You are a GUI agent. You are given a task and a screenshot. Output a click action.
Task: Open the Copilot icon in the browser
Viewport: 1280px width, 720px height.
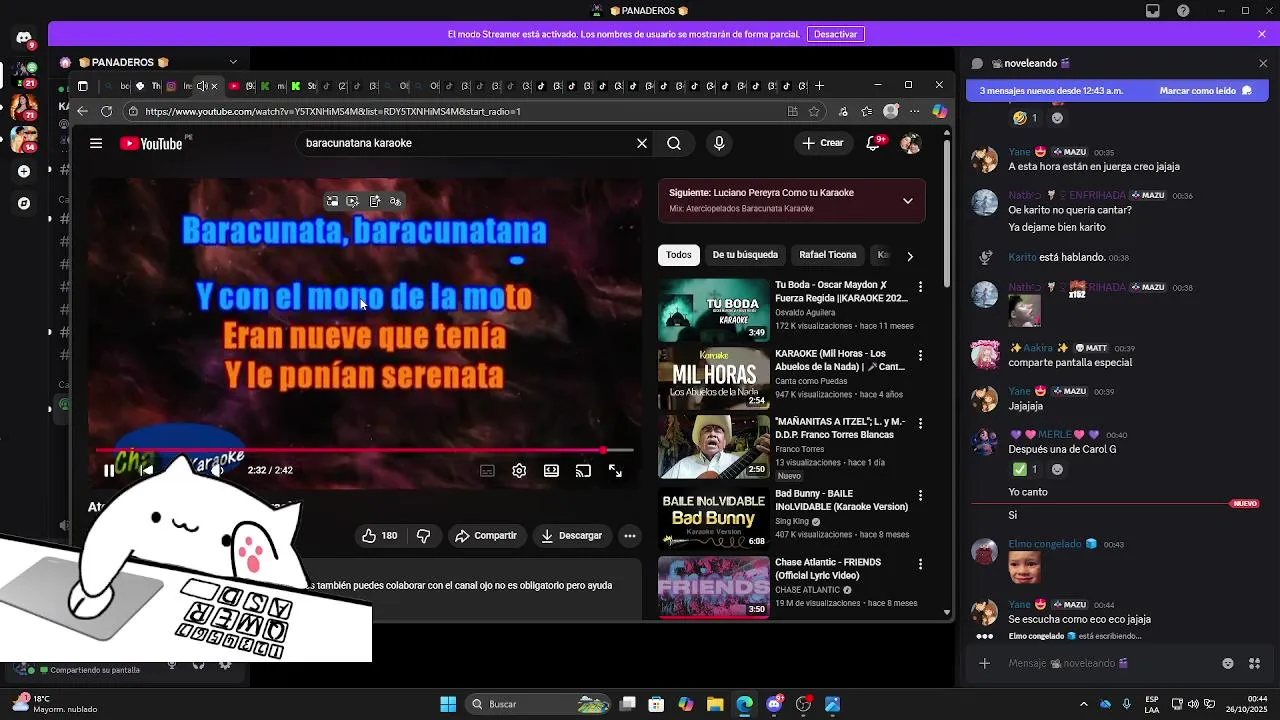coord(939,111)
